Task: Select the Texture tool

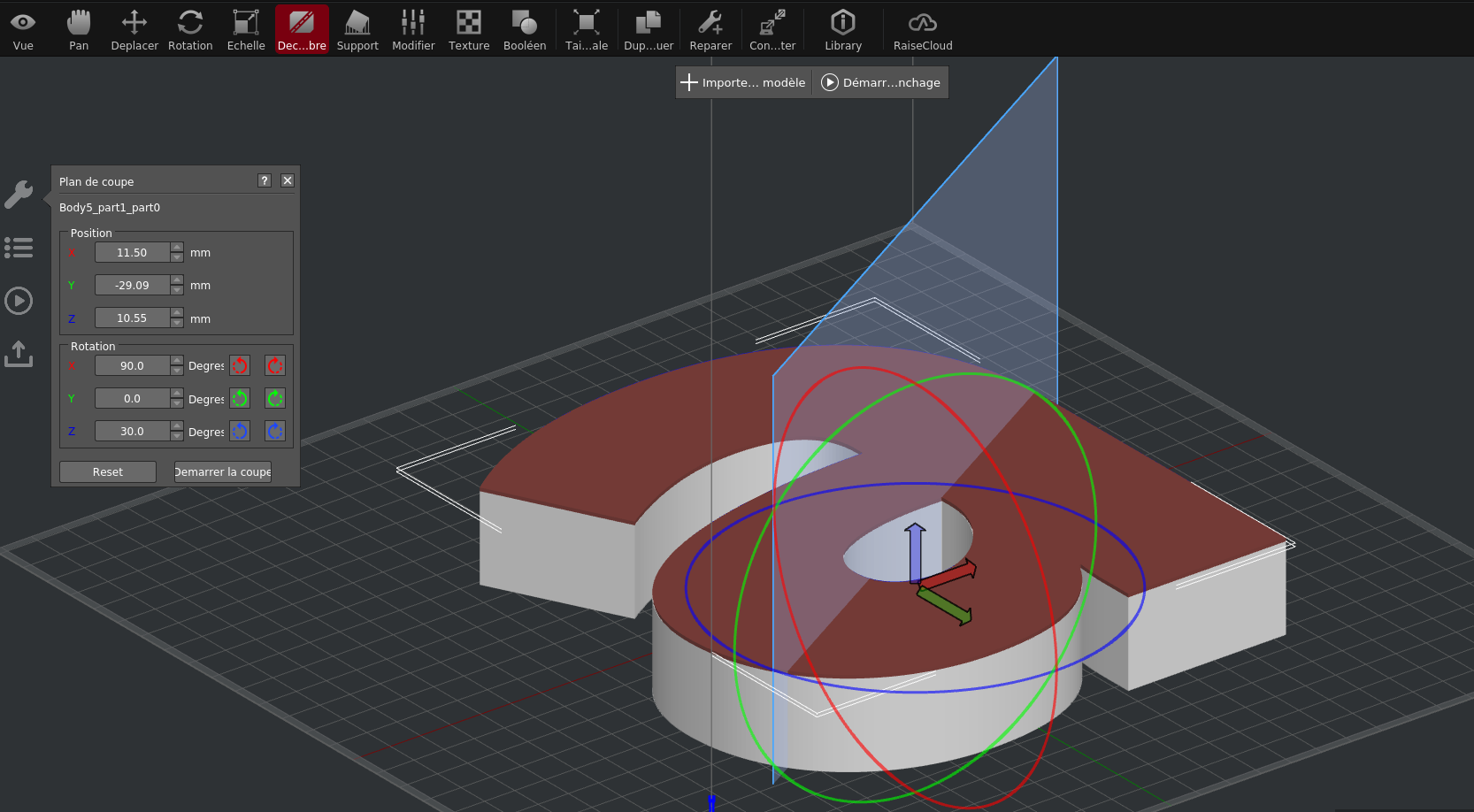Action: tap(469, 30)
